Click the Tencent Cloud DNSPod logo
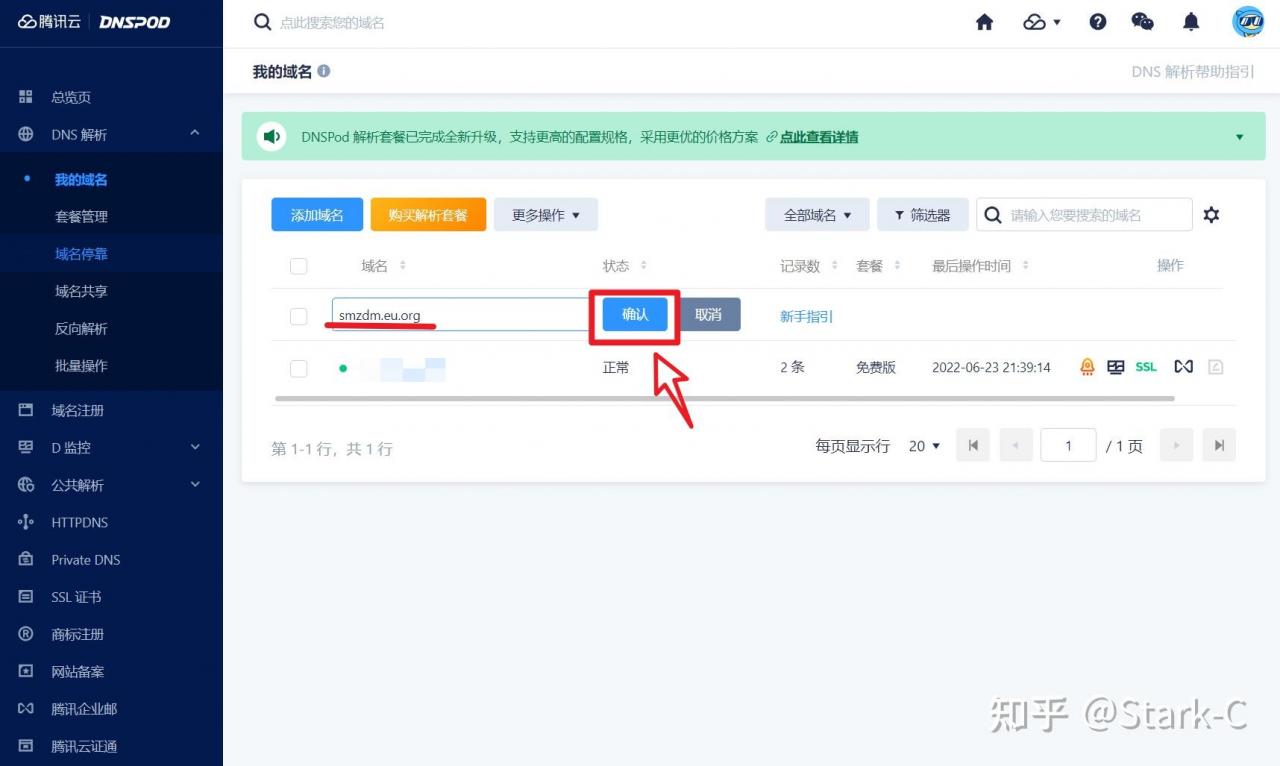 [x=94, y=22]
